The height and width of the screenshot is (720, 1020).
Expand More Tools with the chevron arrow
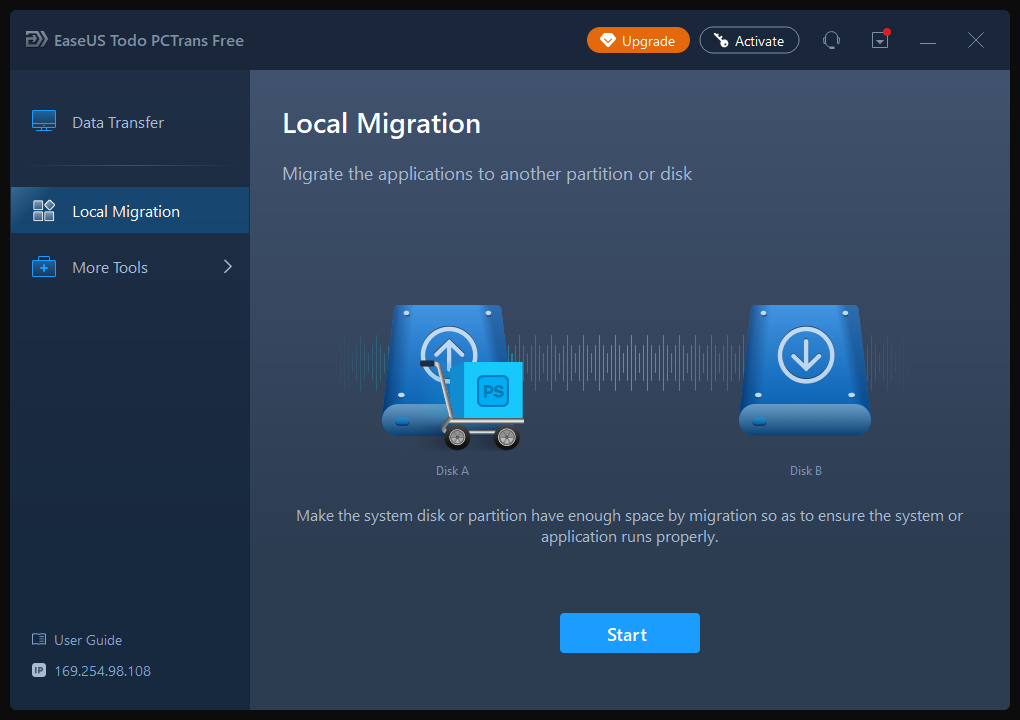pos(228,267)
